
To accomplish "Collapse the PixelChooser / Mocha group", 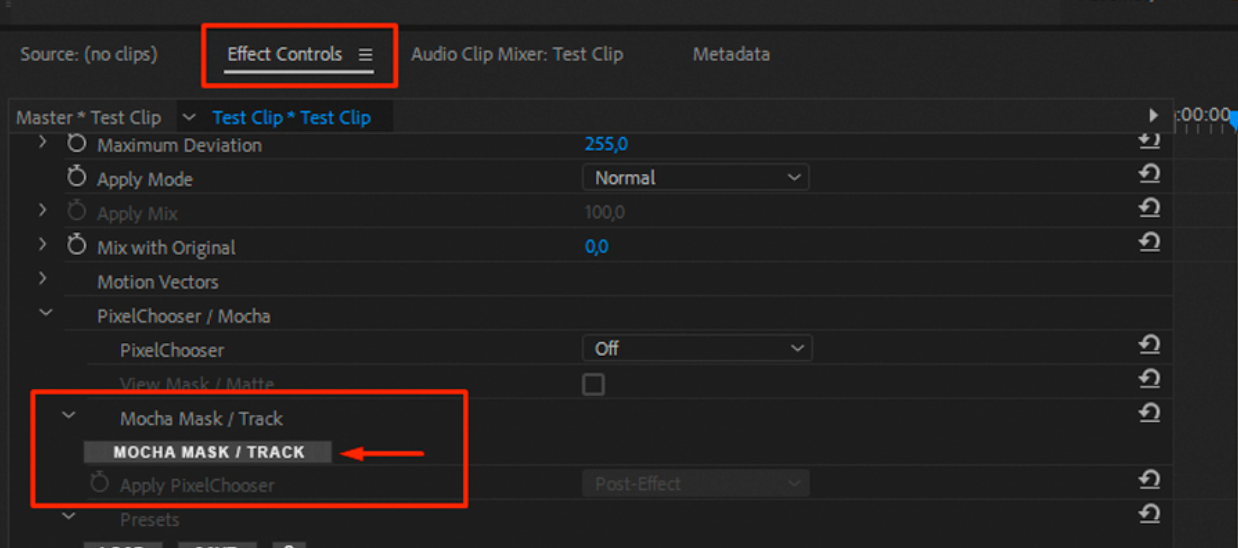I will 45,314.
